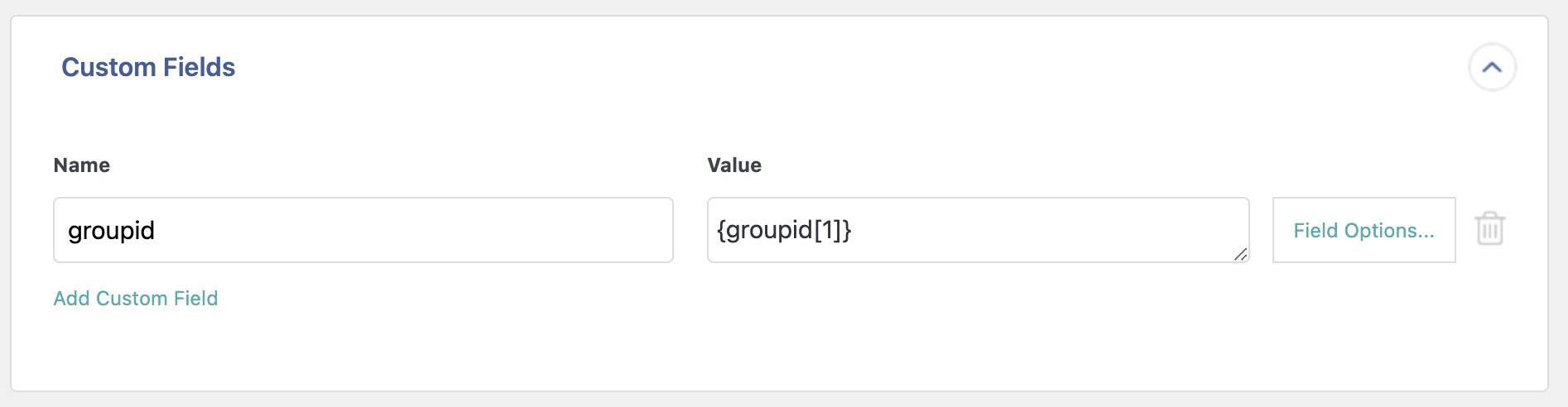Click the Custom Fields heading
The width and height of the screenshot is (1568, 407).
click(148, 67)
